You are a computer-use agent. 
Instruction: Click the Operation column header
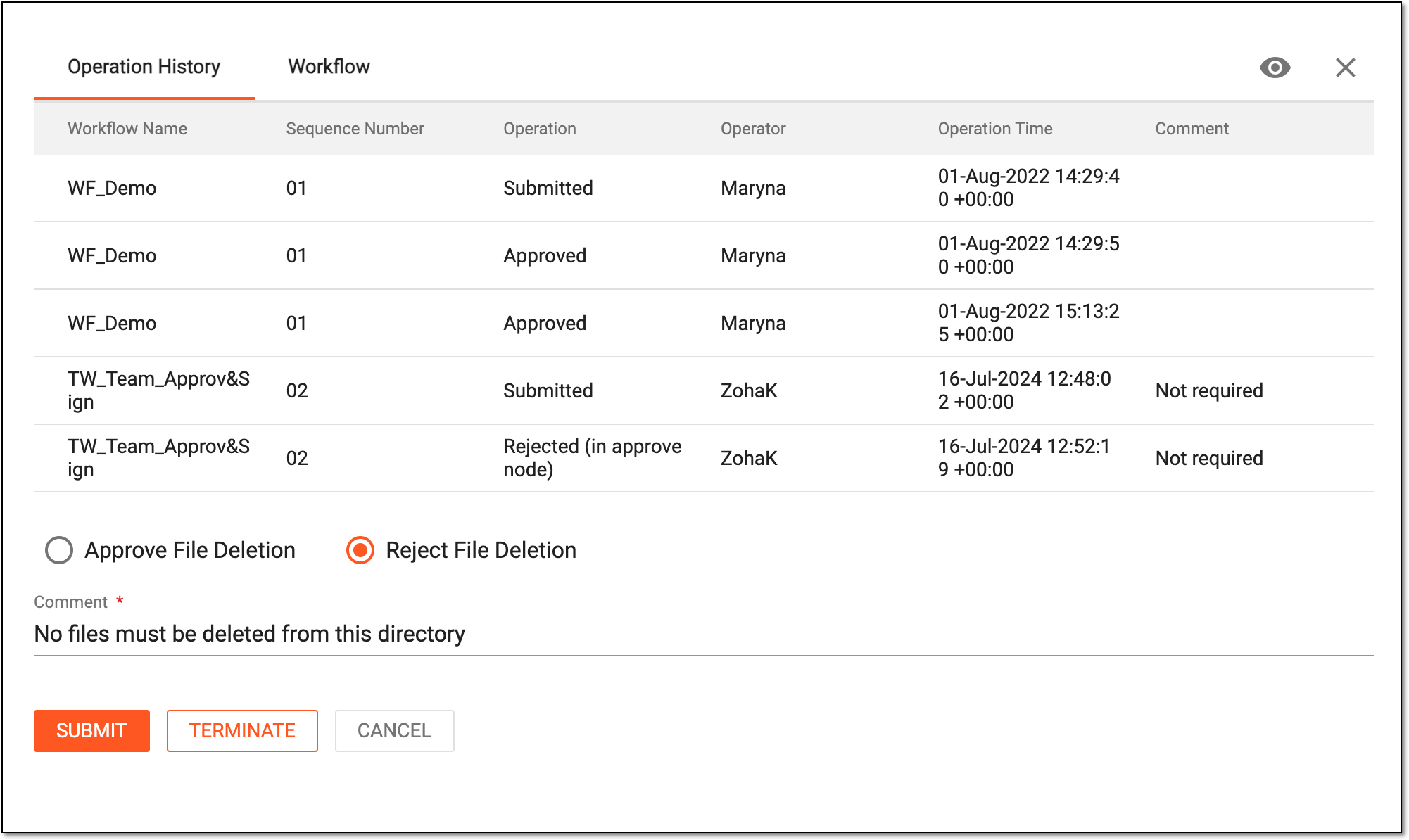point(540,129)
